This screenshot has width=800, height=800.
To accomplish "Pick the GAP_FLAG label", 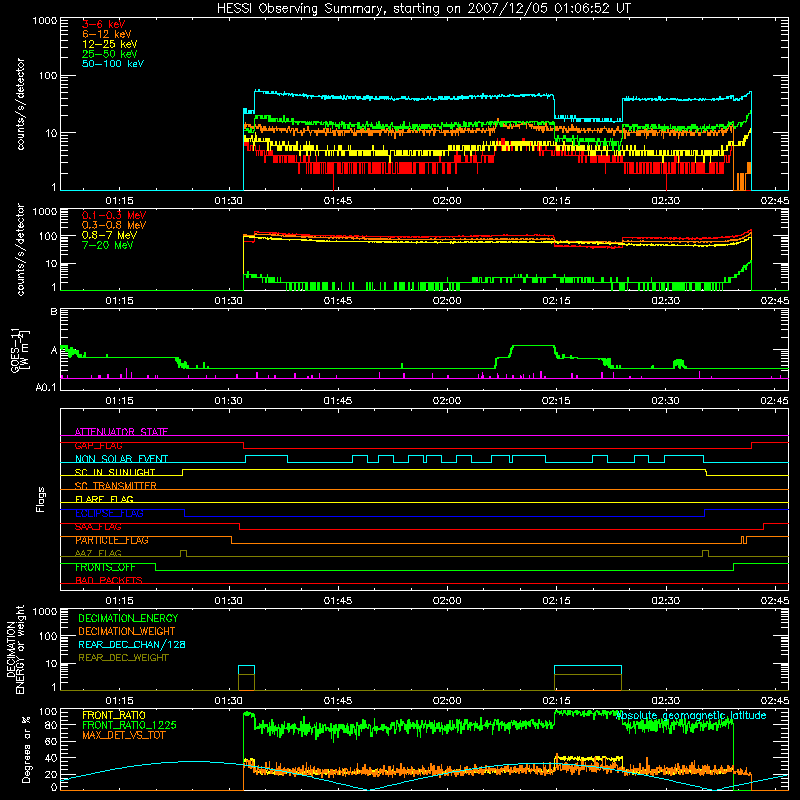I will [x=98, y=445].
